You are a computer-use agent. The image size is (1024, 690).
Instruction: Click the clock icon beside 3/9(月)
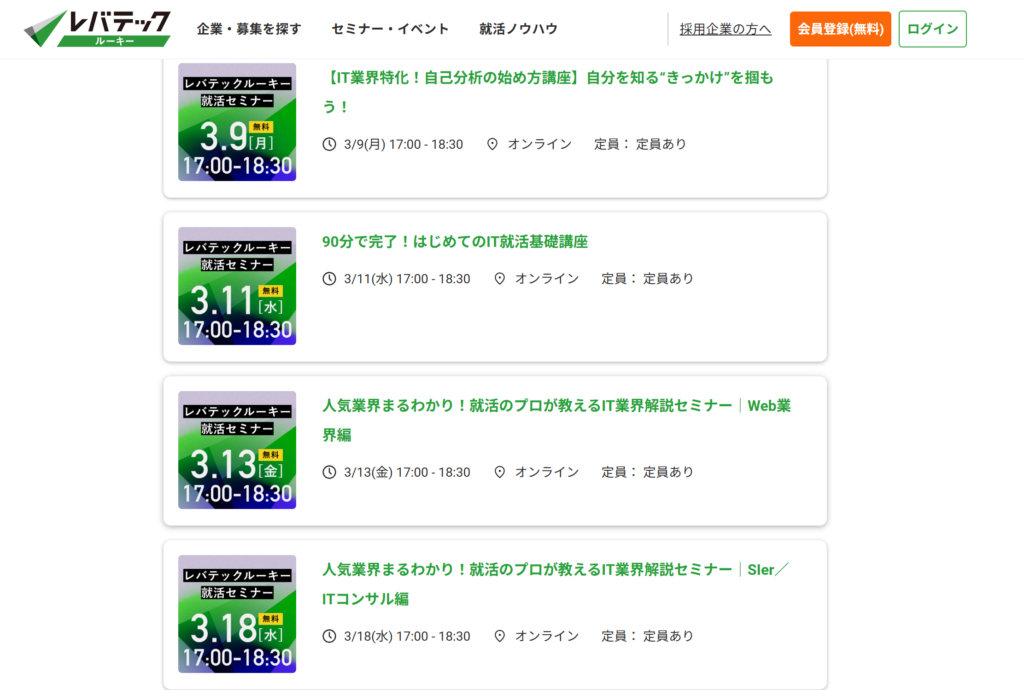pyautogui.click(x=329, y=144)
